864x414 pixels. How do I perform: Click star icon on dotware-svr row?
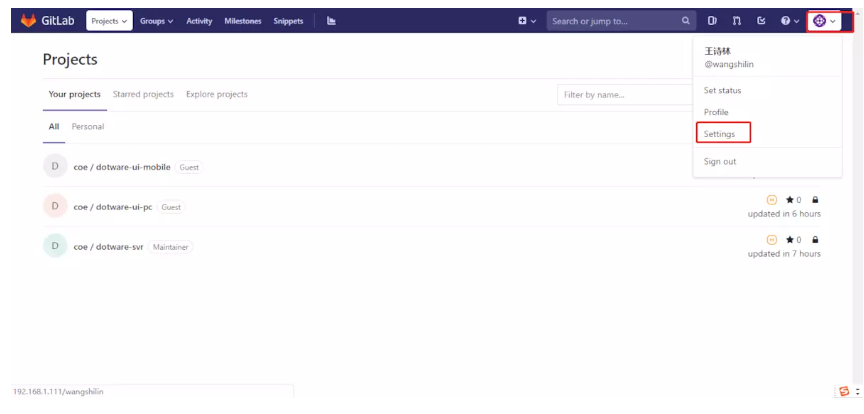point(790,240)
